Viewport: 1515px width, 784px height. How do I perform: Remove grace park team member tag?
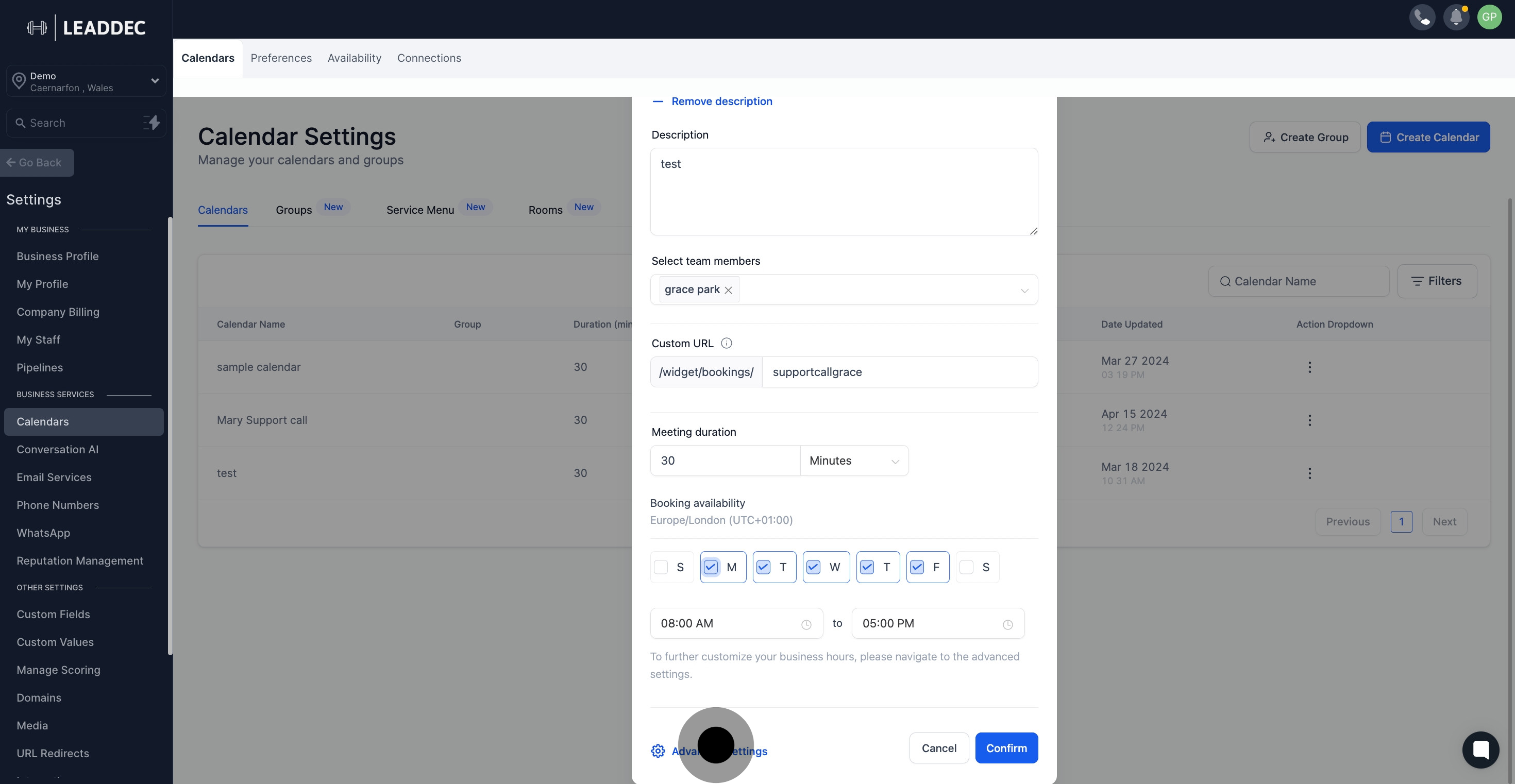pyautogui.click(x=728, y=291)
